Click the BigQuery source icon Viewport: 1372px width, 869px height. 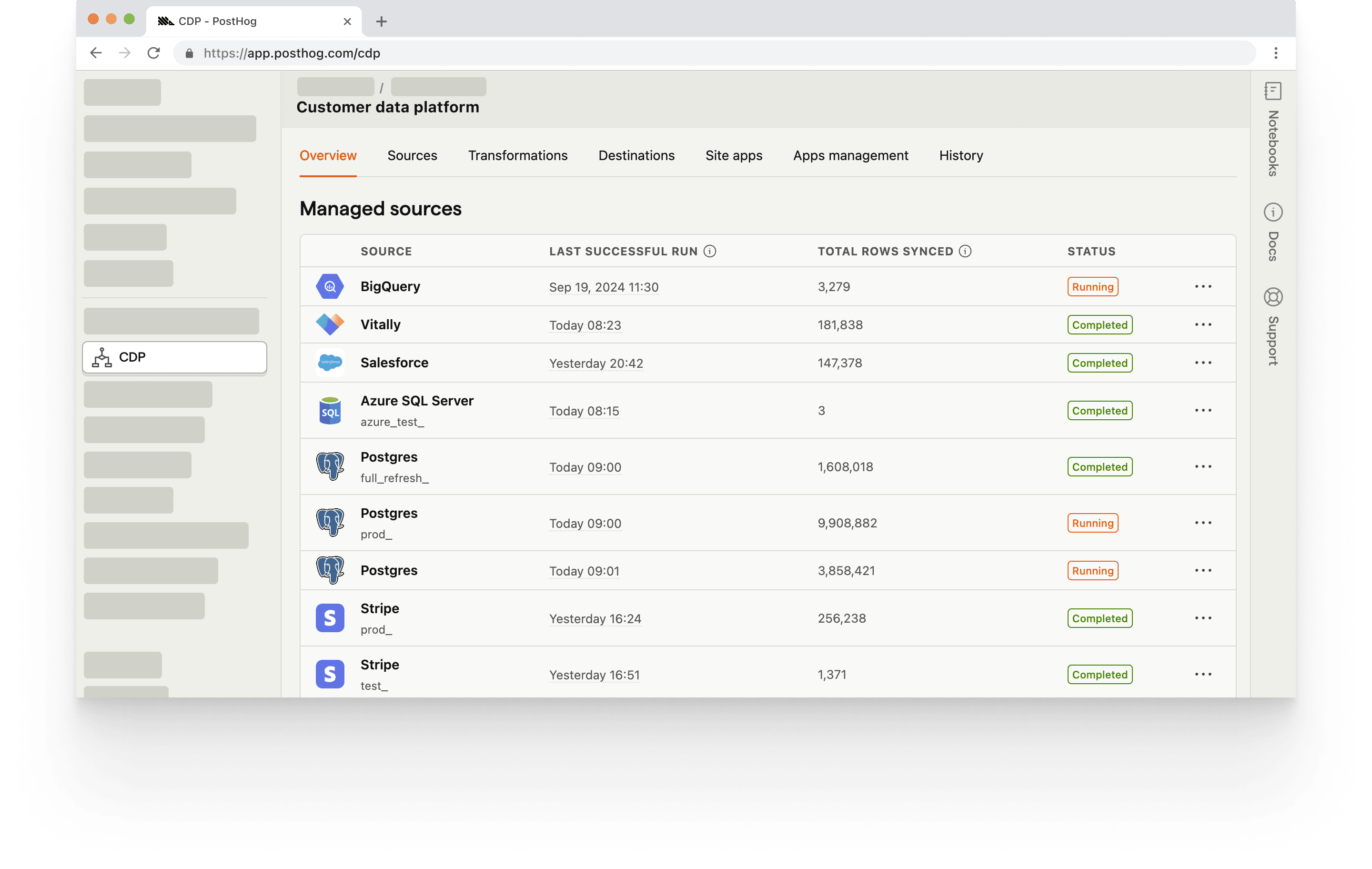click(x=330, y=287)
